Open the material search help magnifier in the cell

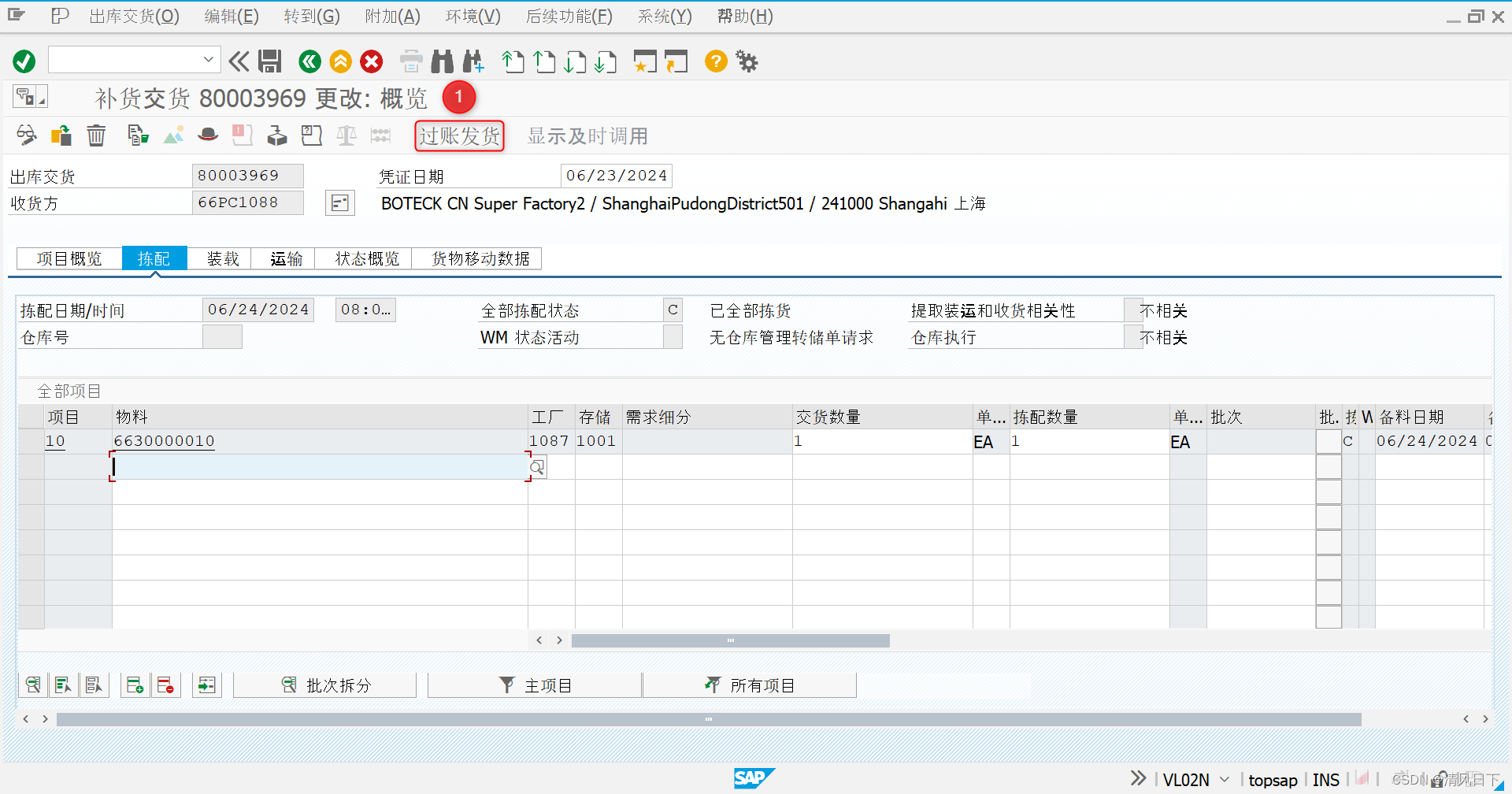tap(536, 466)
